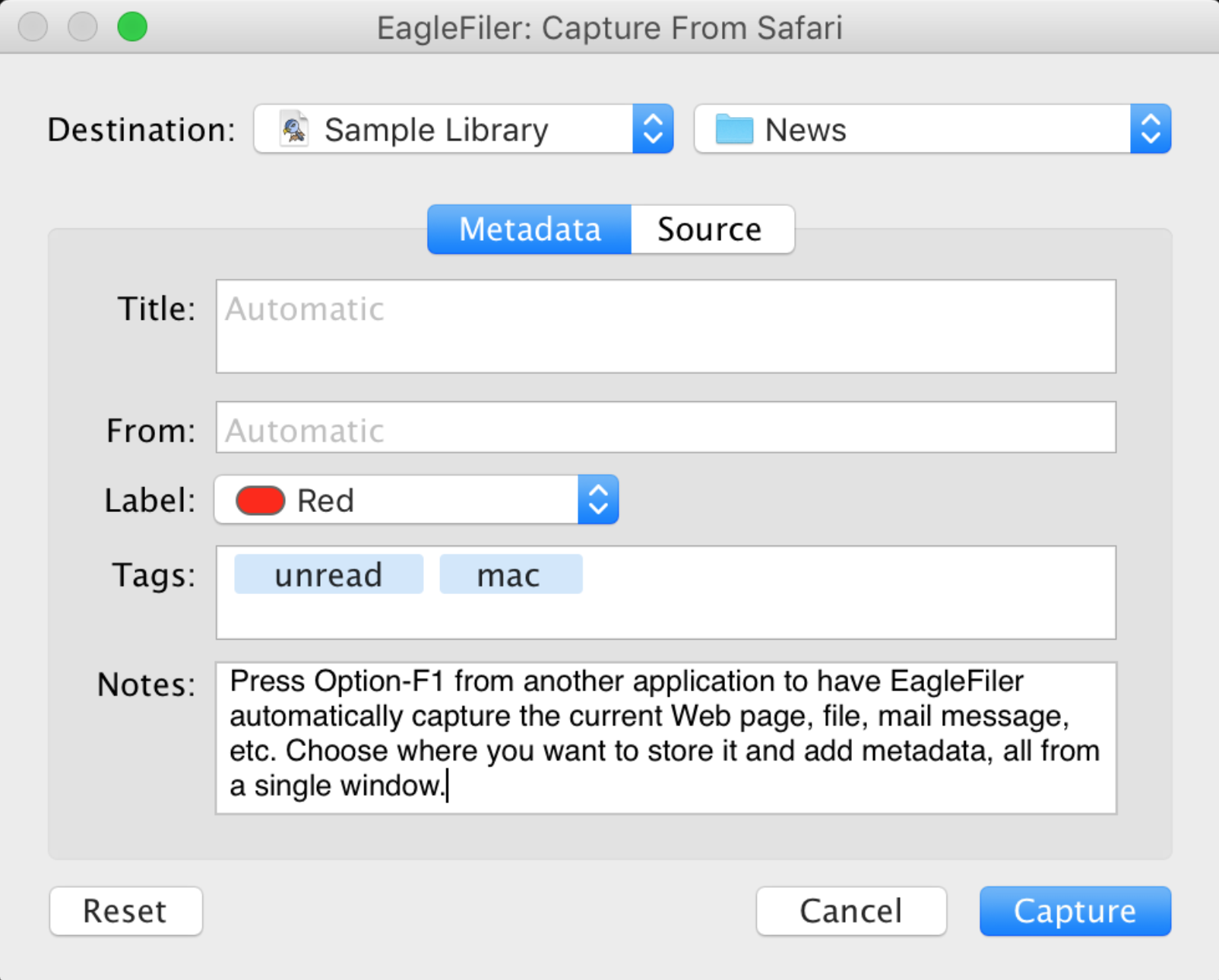Select the mac tag token

[511, 574]
